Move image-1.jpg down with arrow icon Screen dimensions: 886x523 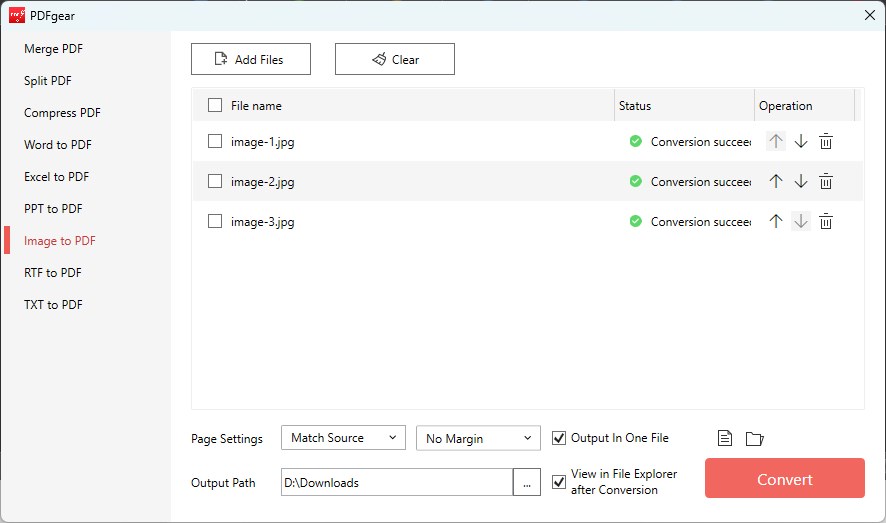coord(801,141)
